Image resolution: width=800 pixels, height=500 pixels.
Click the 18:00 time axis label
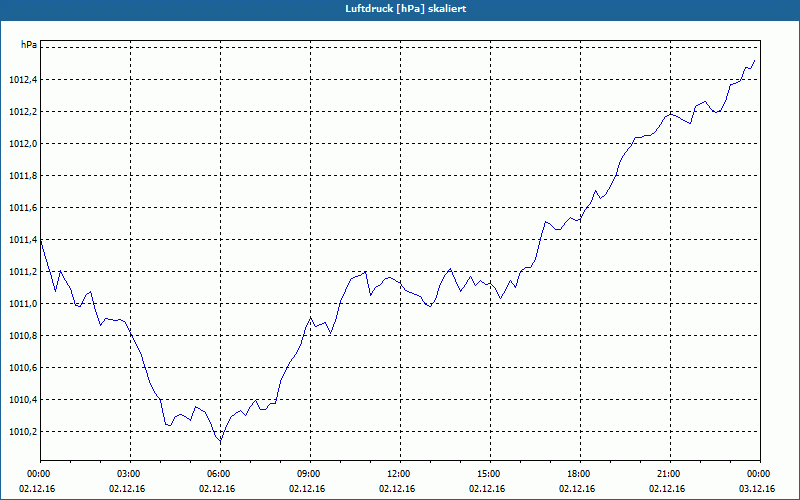pos(580,474)
